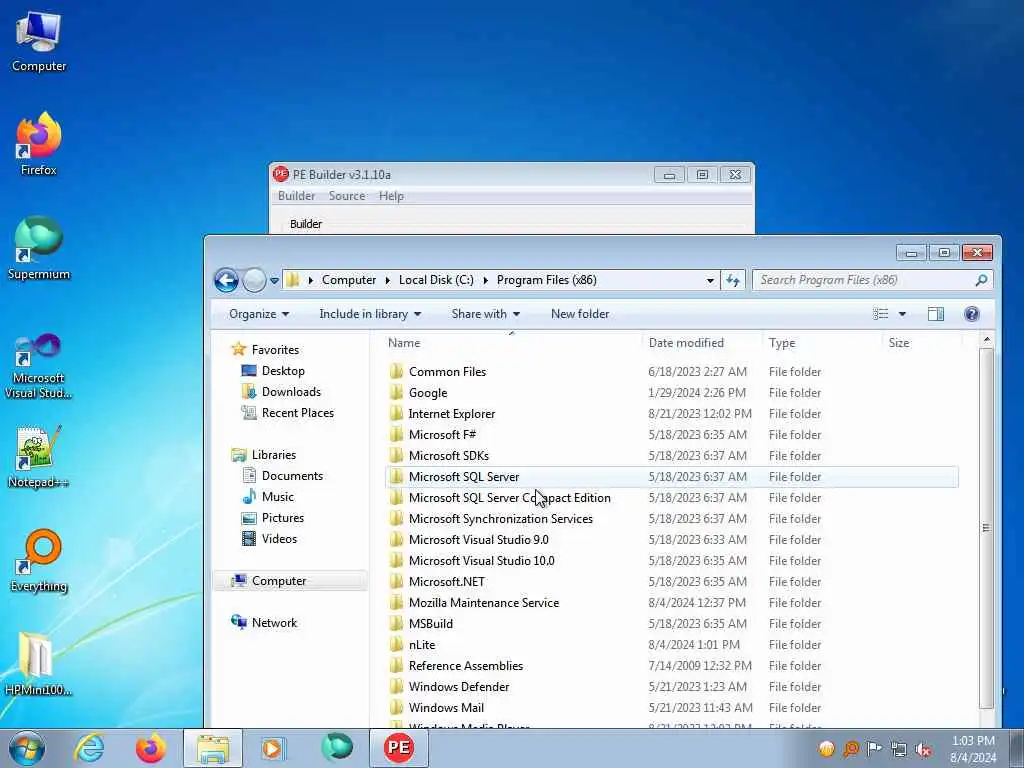Navigate to Local Disk (C:) breadcrumb
Screen dimensions: 1024x768
point(436,280)
